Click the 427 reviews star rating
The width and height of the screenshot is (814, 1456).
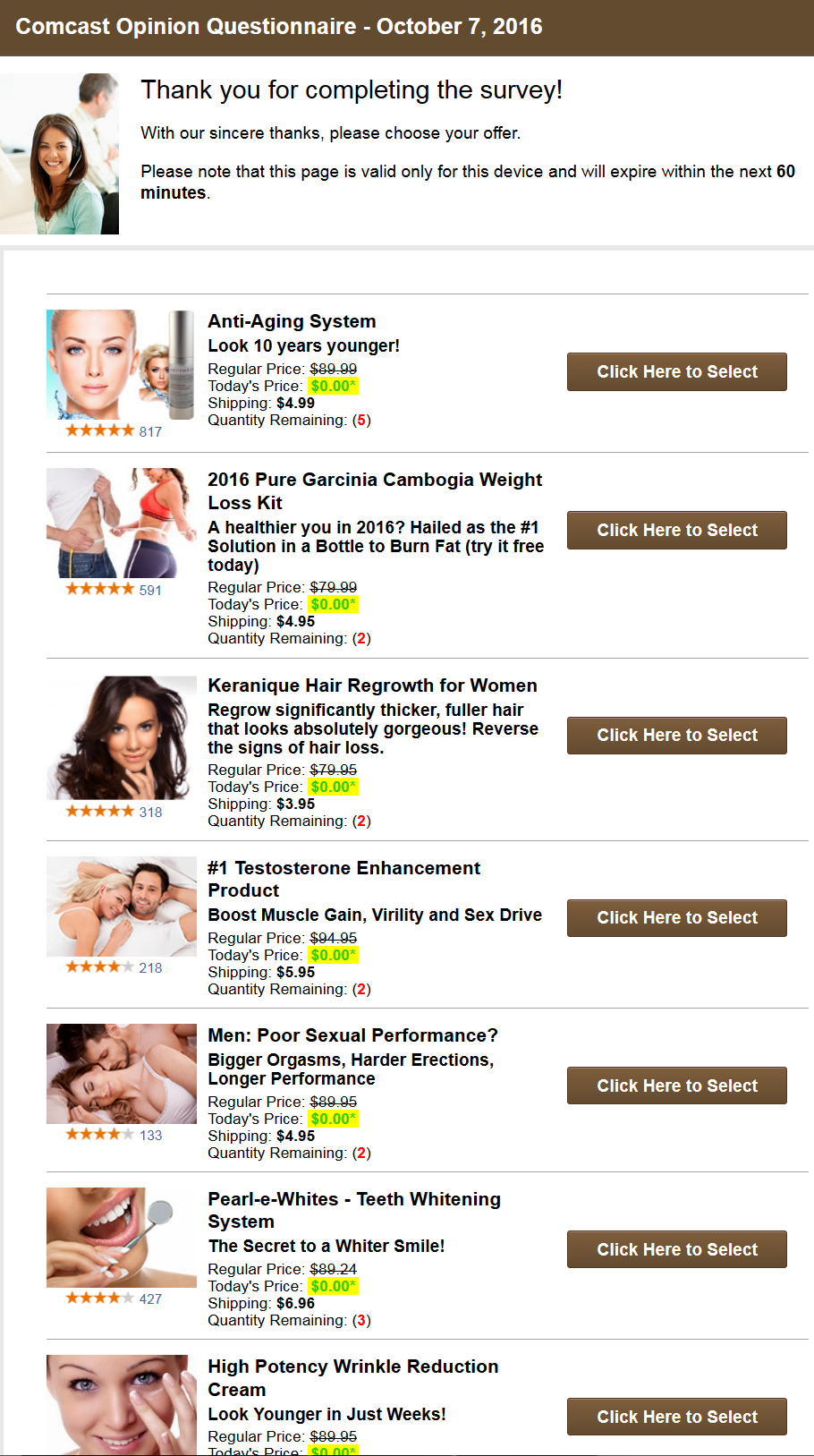(114, 1298)
